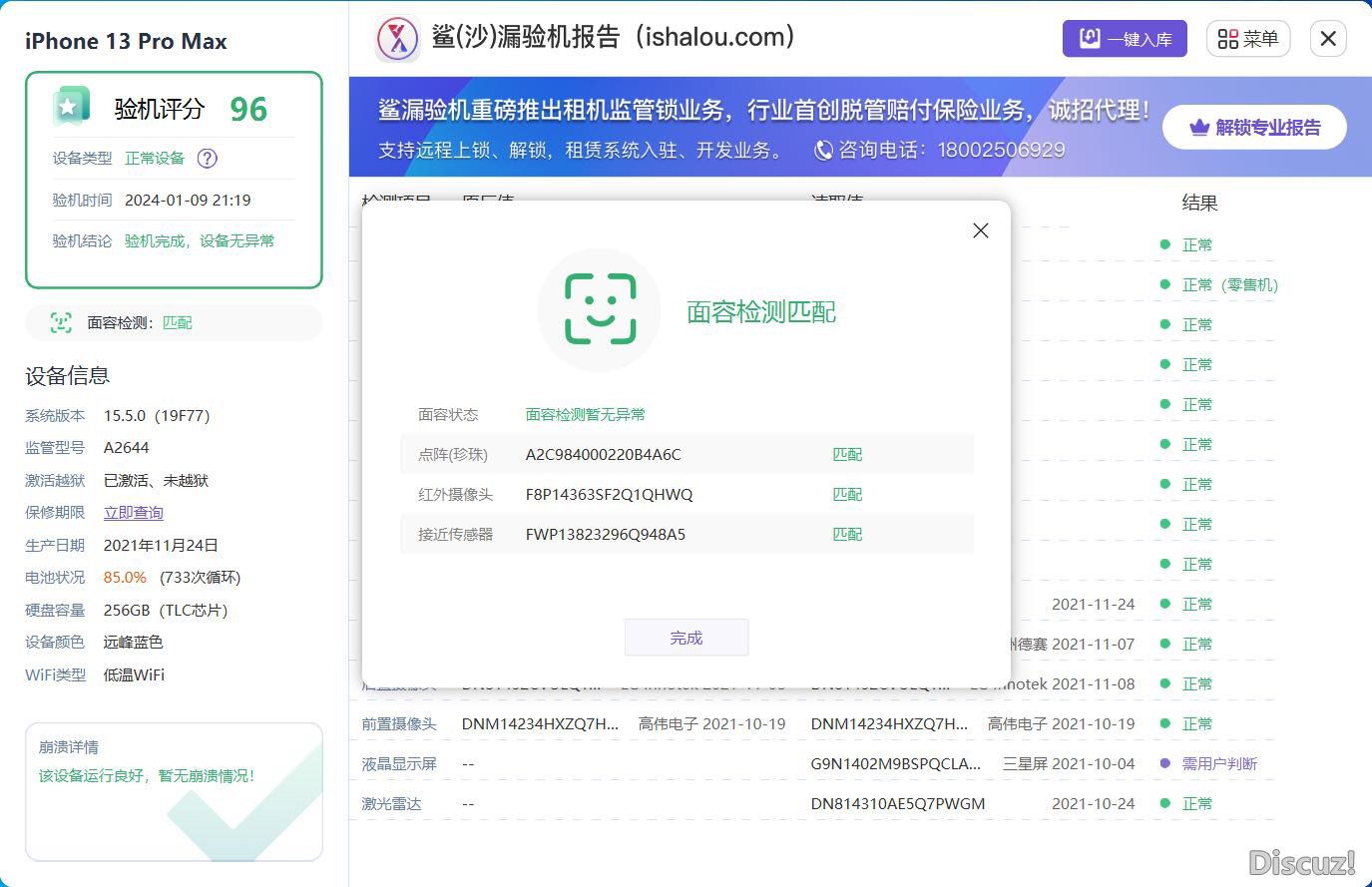Click the model number A2644
1372x887 pixels.
pos(127,447)
